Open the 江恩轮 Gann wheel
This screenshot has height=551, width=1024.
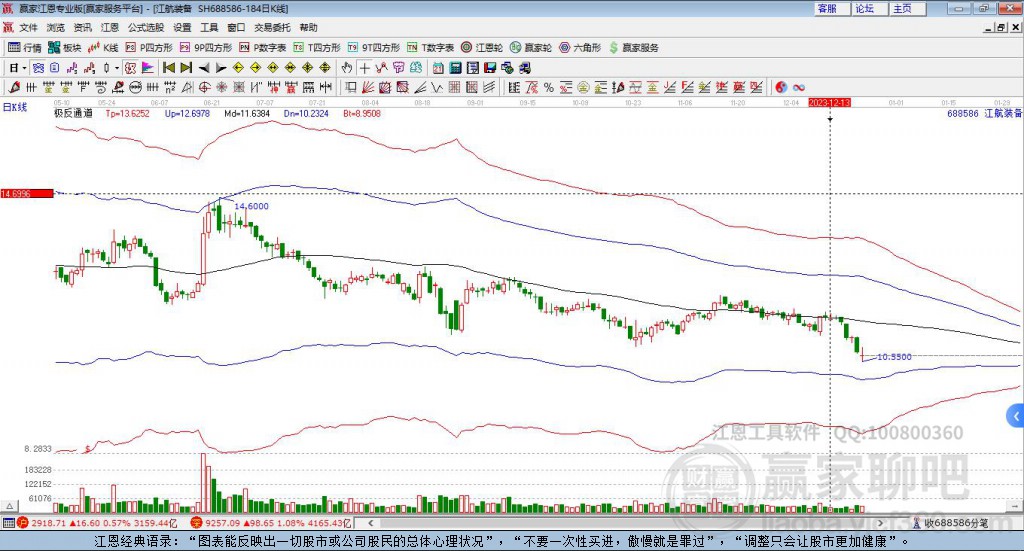[482, 48]
